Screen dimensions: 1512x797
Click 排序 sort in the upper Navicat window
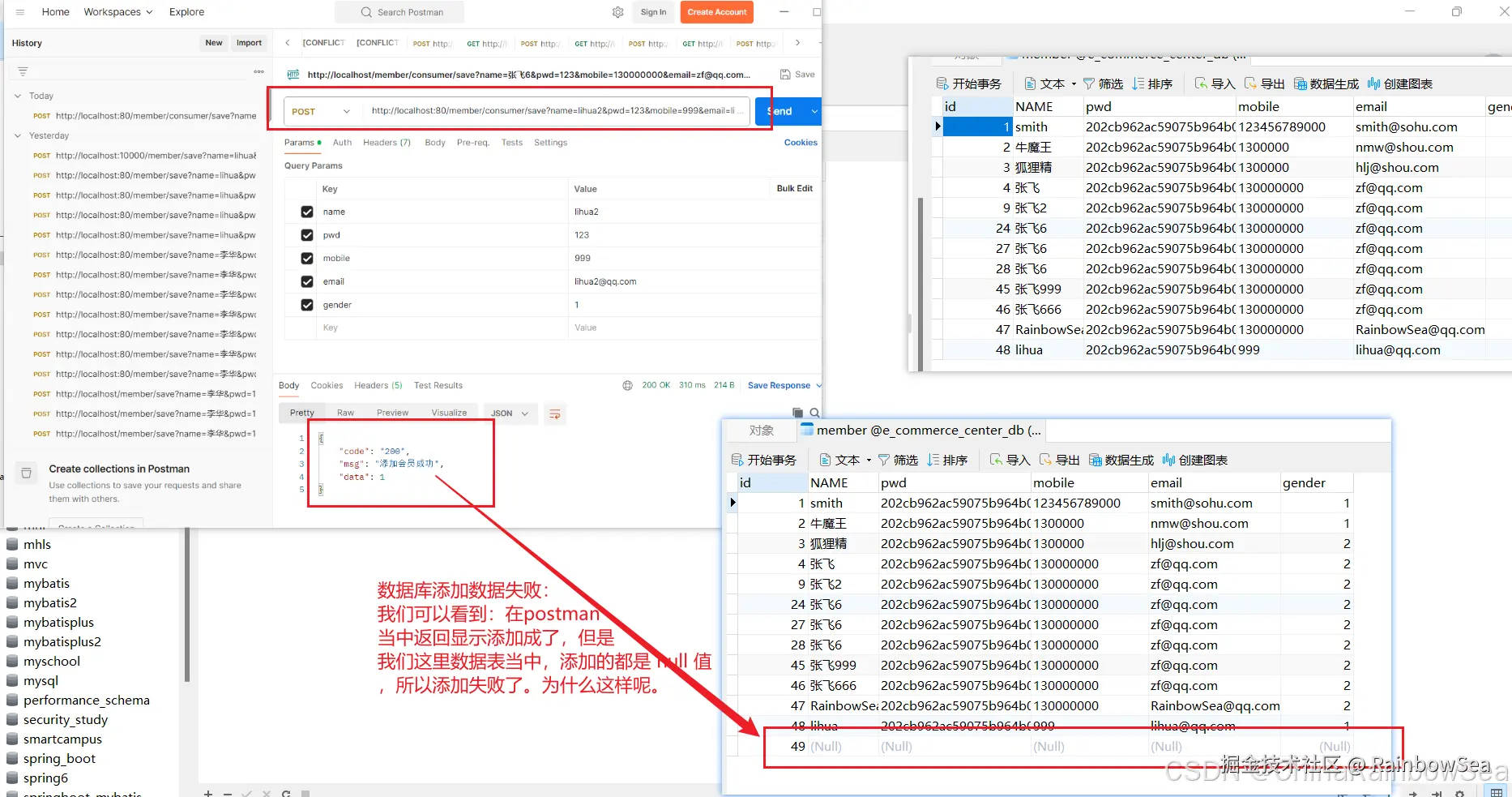point(1152,84)
